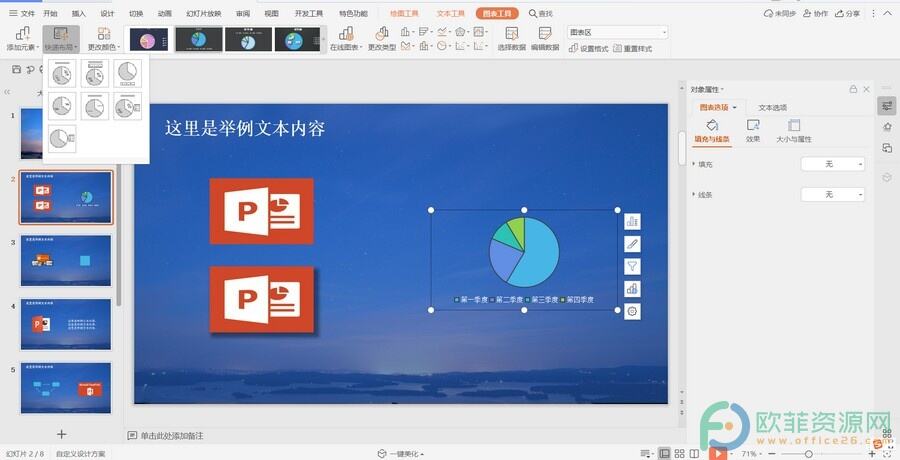Click the 单击此处添加备注 add notes area

click(x=172, y=436)
